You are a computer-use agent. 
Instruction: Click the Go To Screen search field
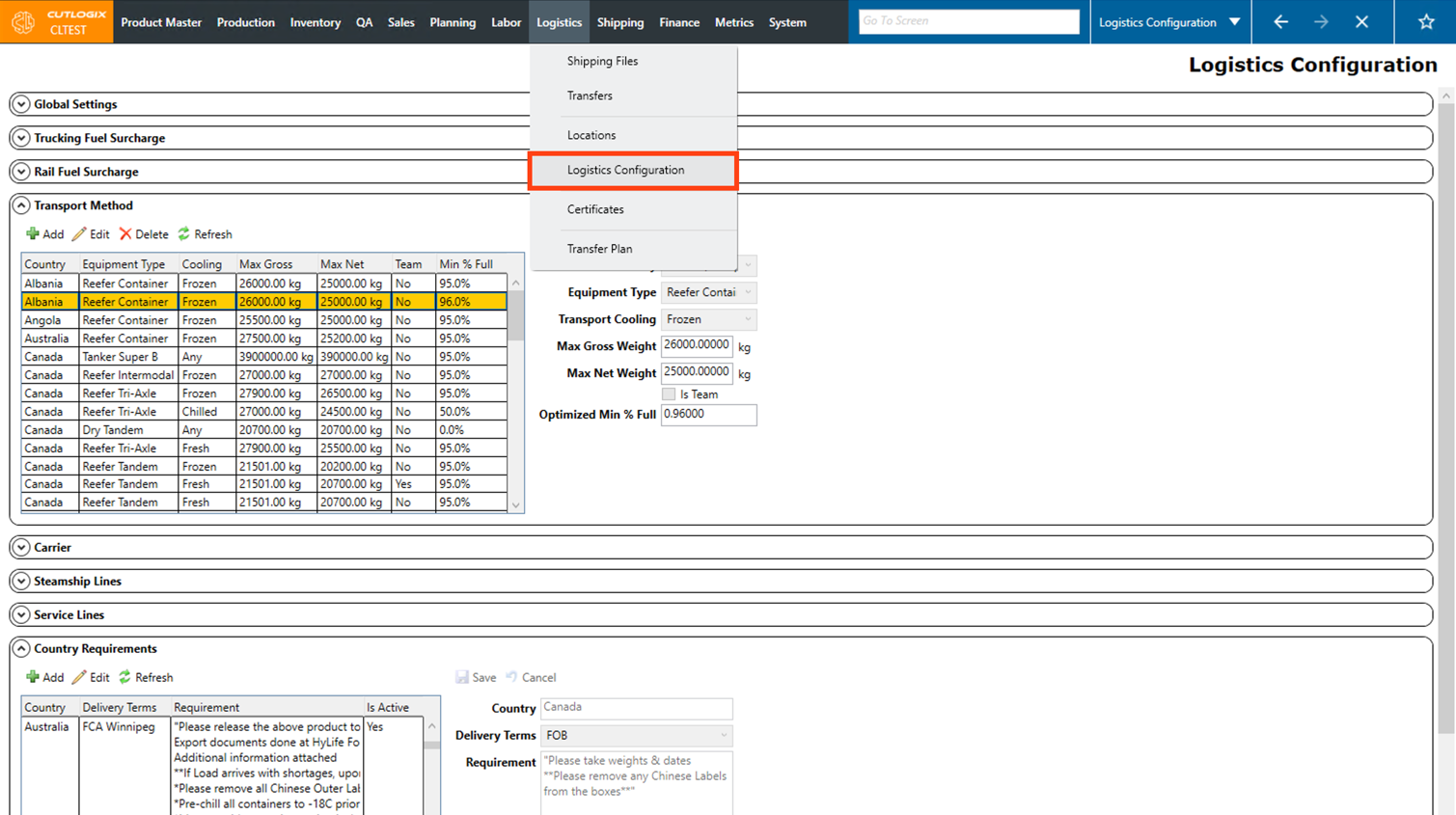point(968,21)
